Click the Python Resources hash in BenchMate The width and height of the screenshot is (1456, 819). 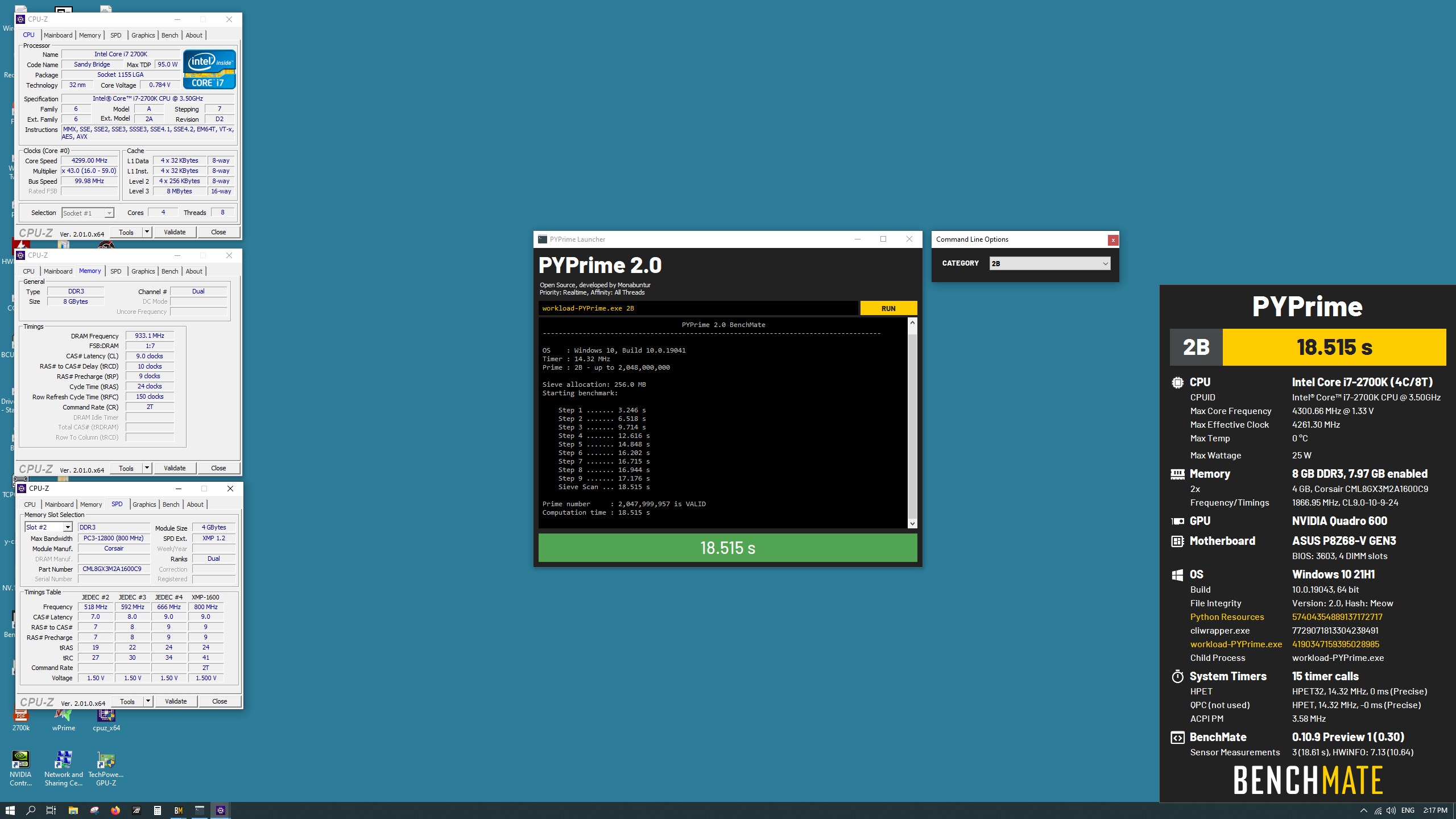1337,617
